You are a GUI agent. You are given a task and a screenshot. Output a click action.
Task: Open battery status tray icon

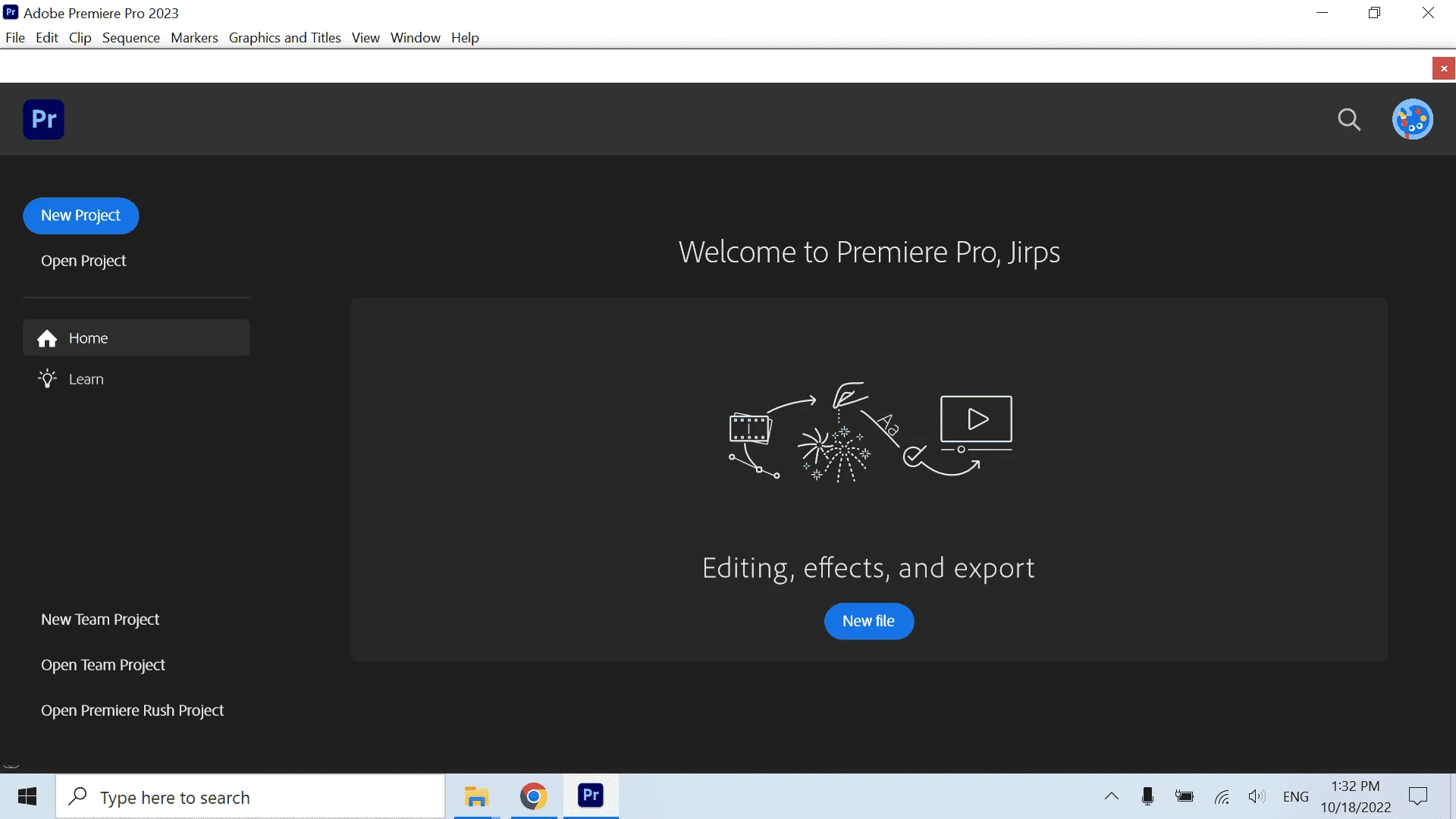[x=1184, y=796]
